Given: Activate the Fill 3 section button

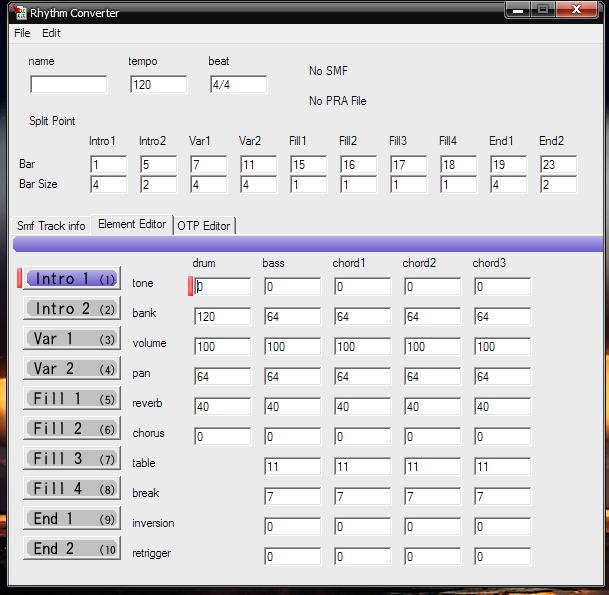Looking at the screenshot, I should [x=71, y=459].
